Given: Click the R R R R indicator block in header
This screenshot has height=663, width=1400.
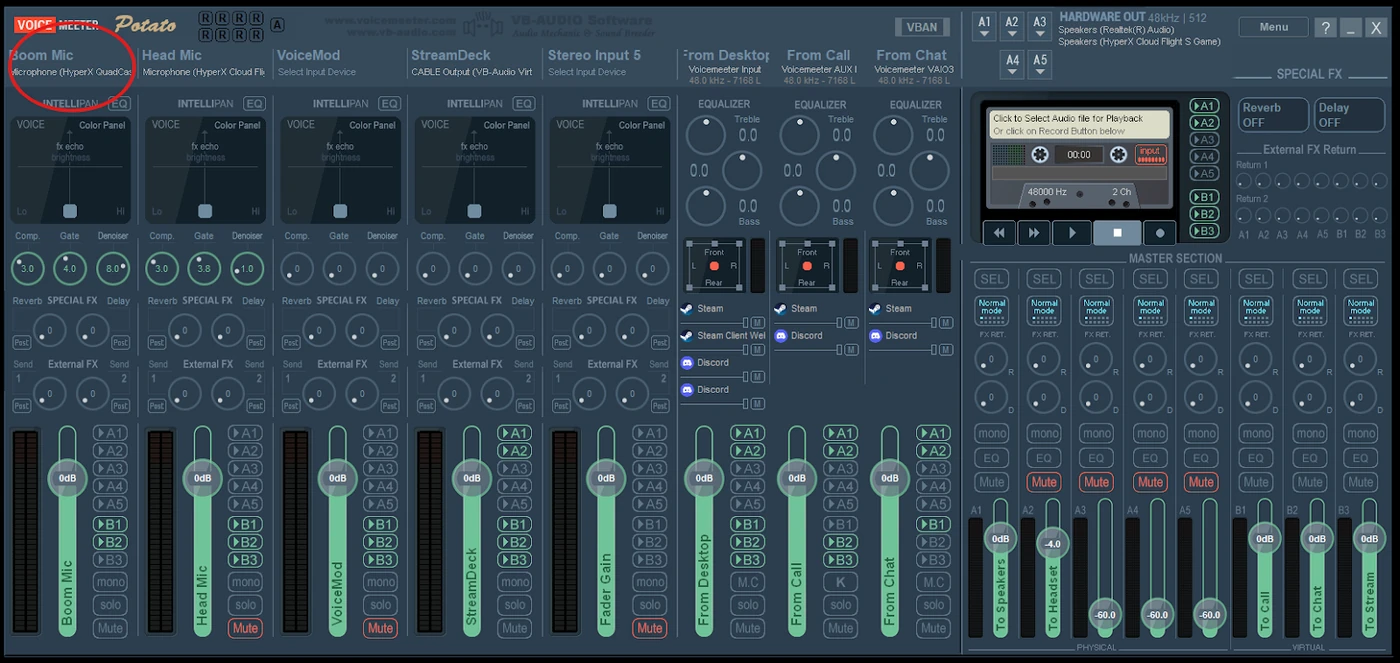Looking at the screenshot, I should (231, 26).
